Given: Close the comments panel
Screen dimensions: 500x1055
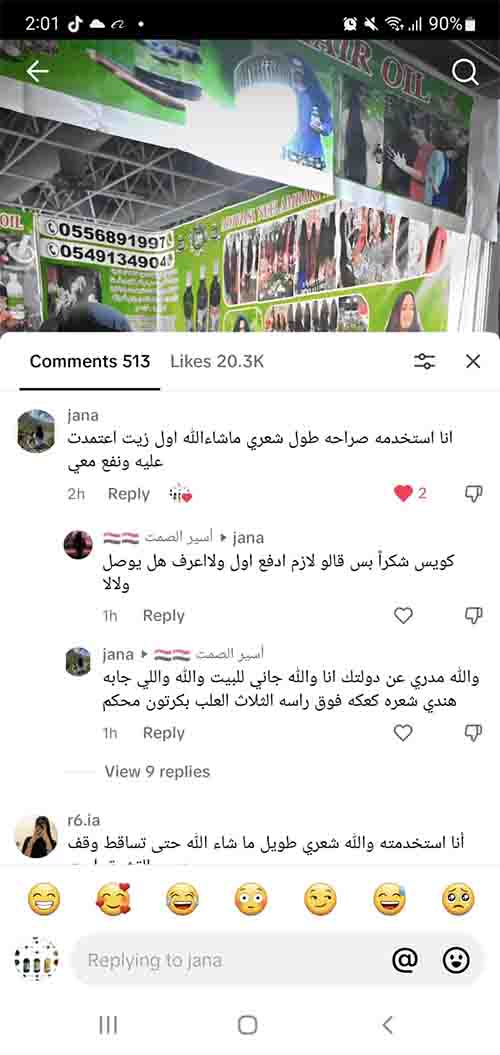Looking at the screenshot, I should 473,361.
